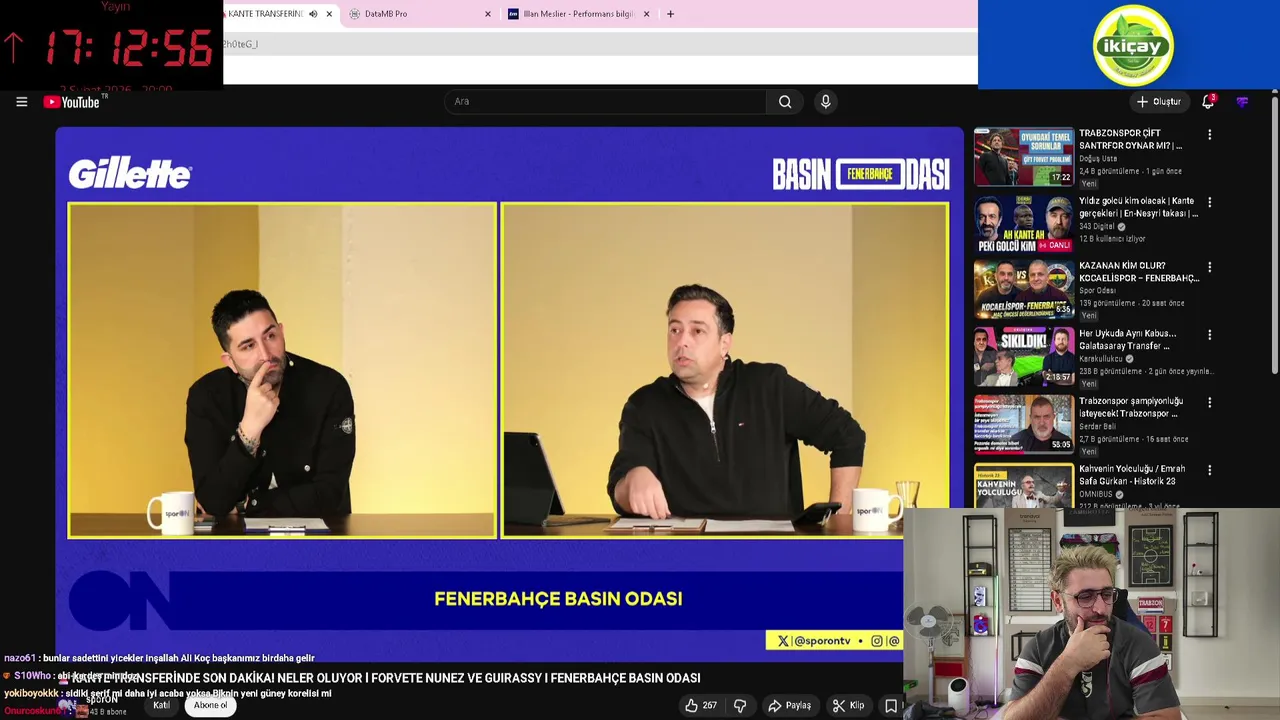Select the KANTE TRANSFERİNDE browser tab

[265, 14]
